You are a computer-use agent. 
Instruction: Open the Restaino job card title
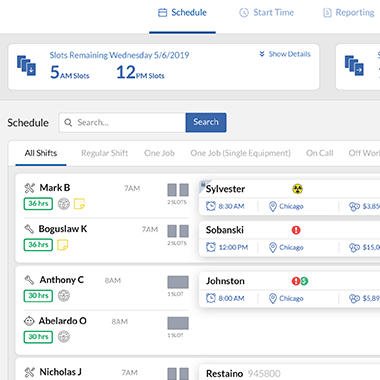click(224, 373)
